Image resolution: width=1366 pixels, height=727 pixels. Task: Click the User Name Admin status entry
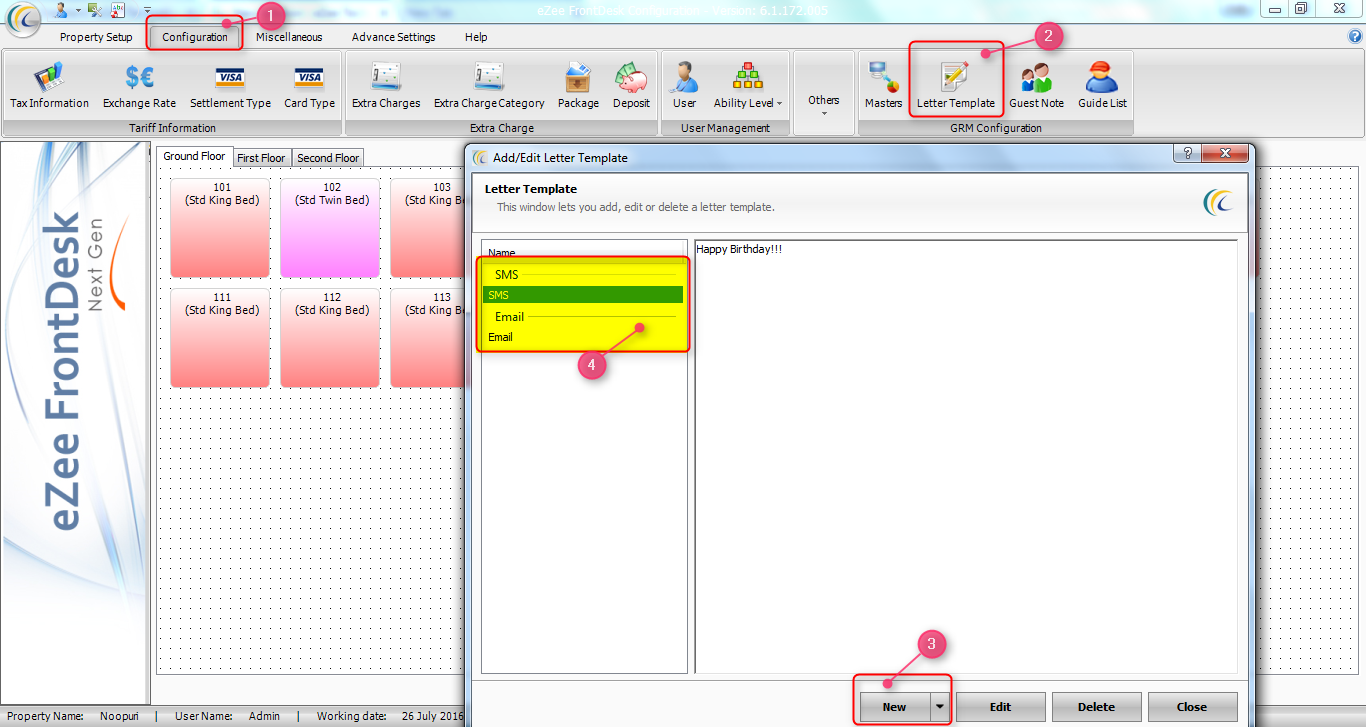click(227, 716)
